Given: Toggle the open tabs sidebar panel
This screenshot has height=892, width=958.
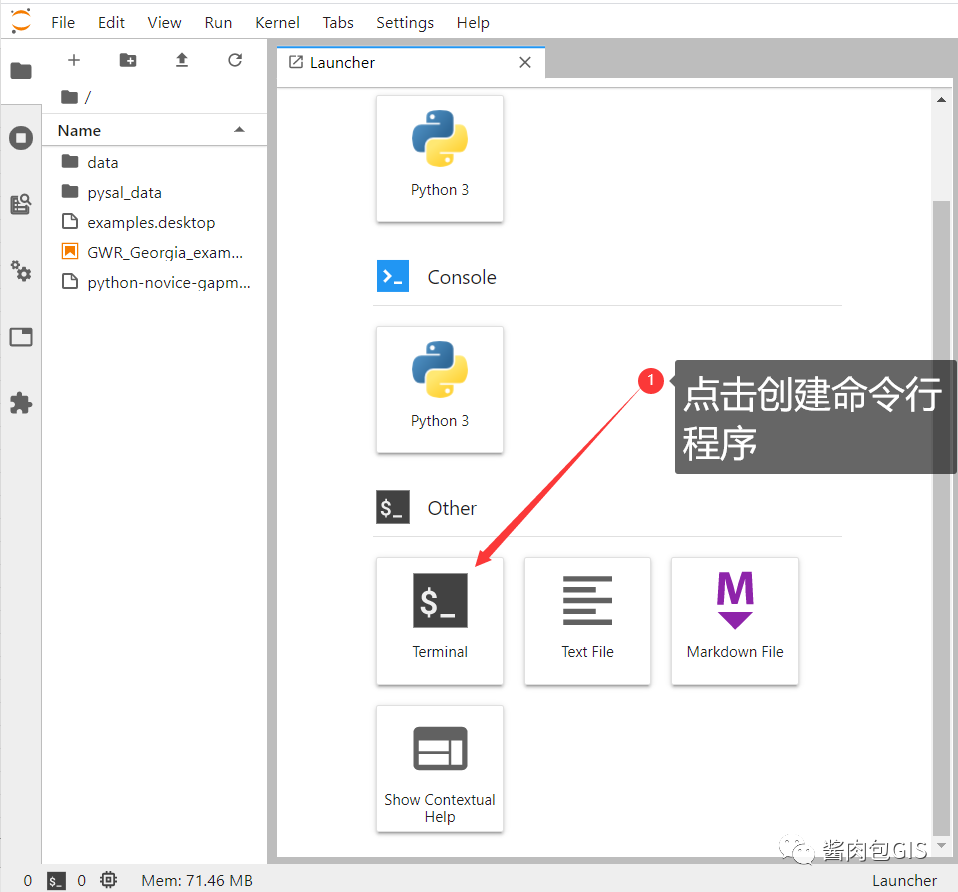Looking at the screenshot, I should [21, 337].
